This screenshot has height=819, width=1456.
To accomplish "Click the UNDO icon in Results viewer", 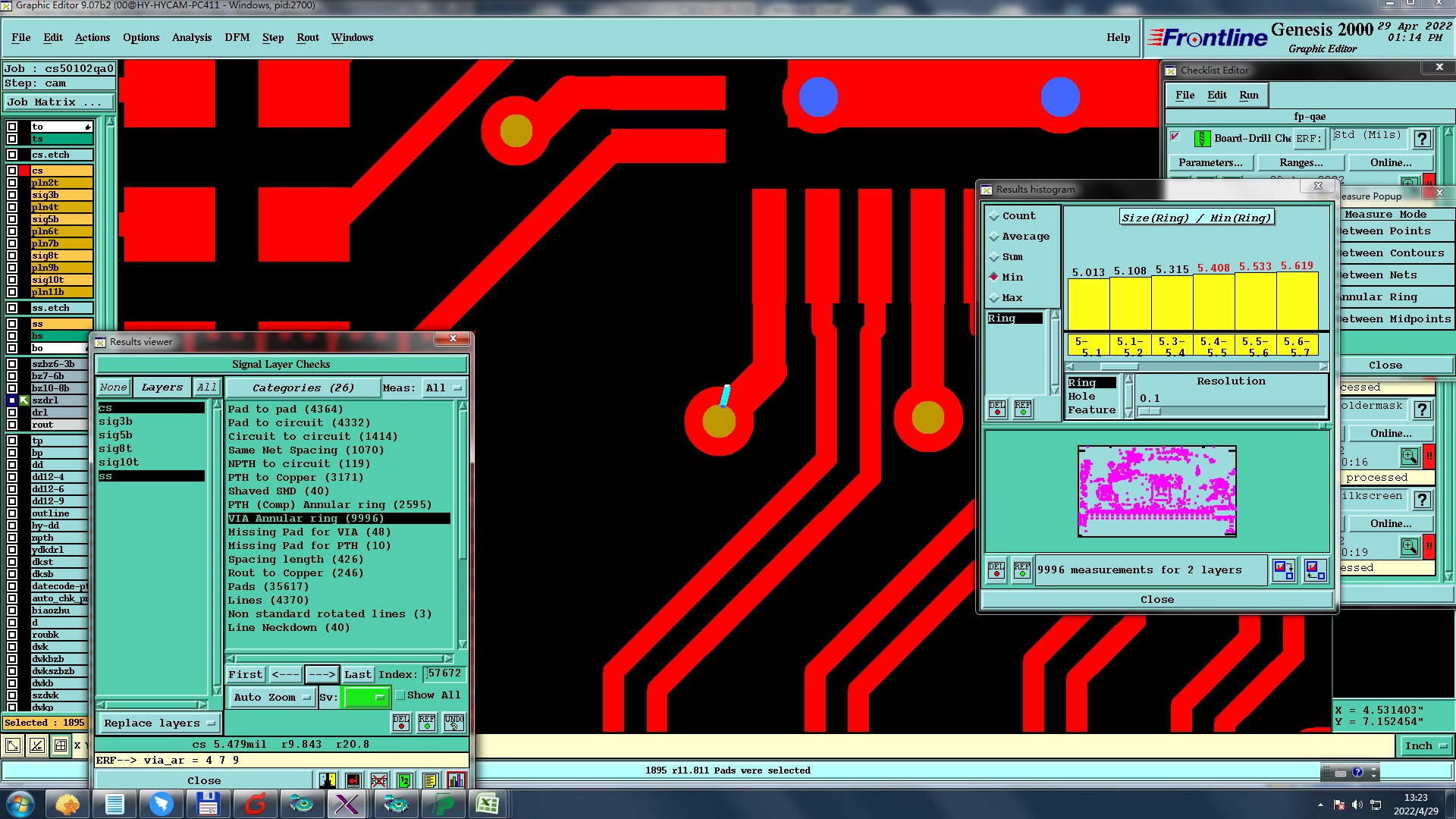I will (x=454, y=722).
